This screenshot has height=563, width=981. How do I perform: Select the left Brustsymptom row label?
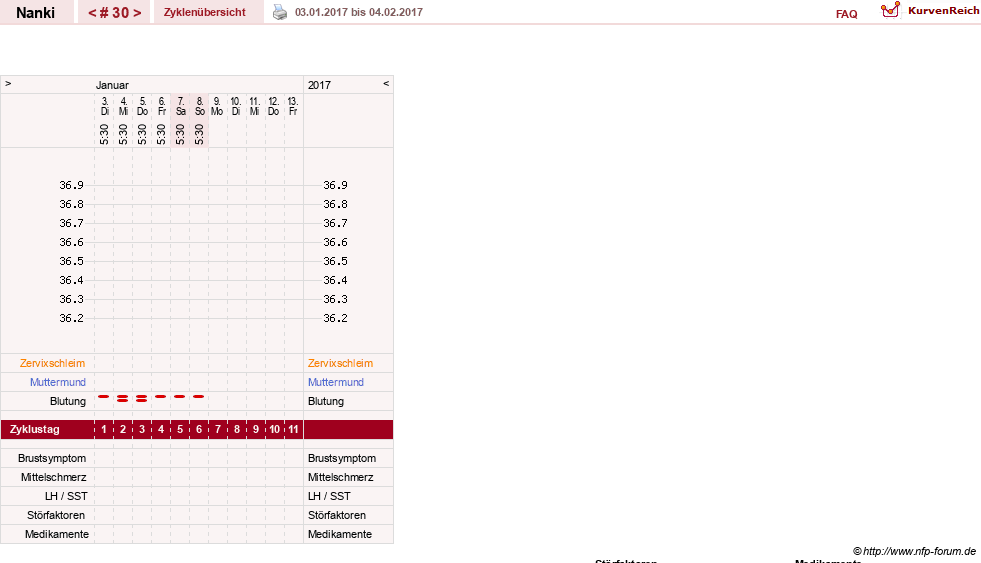tap(52, 459)
